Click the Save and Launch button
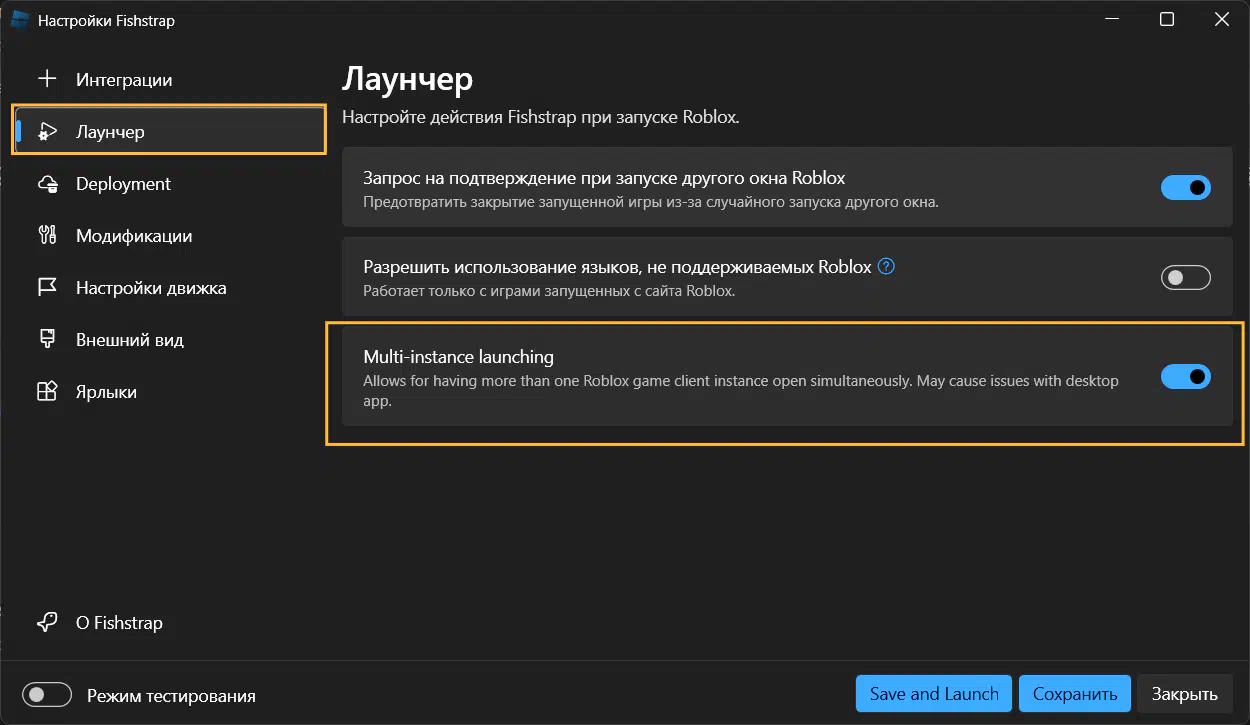 tap(934, 694)
